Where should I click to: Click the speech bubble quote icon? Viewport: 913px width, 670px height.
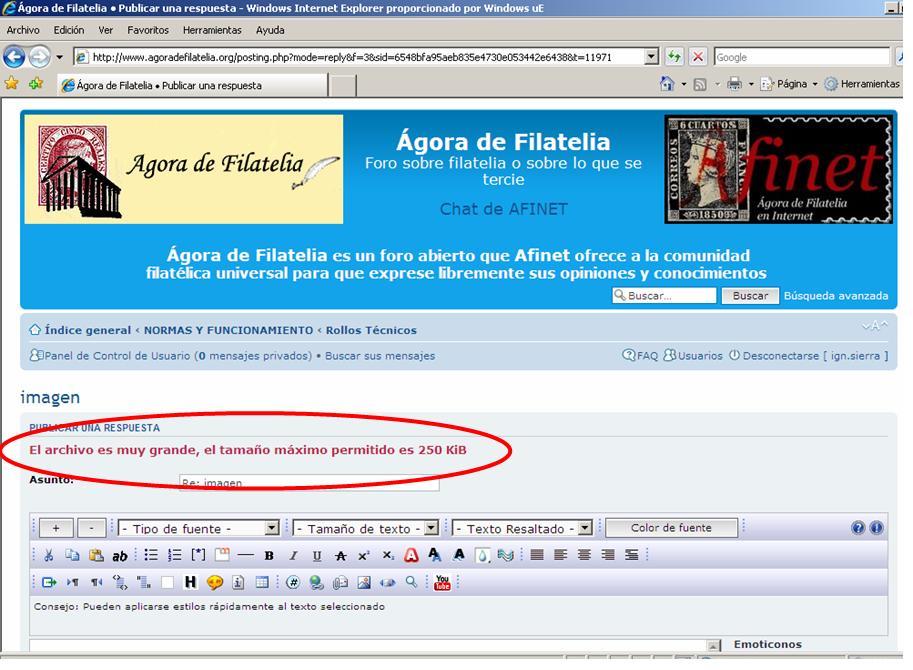(215, 582)
